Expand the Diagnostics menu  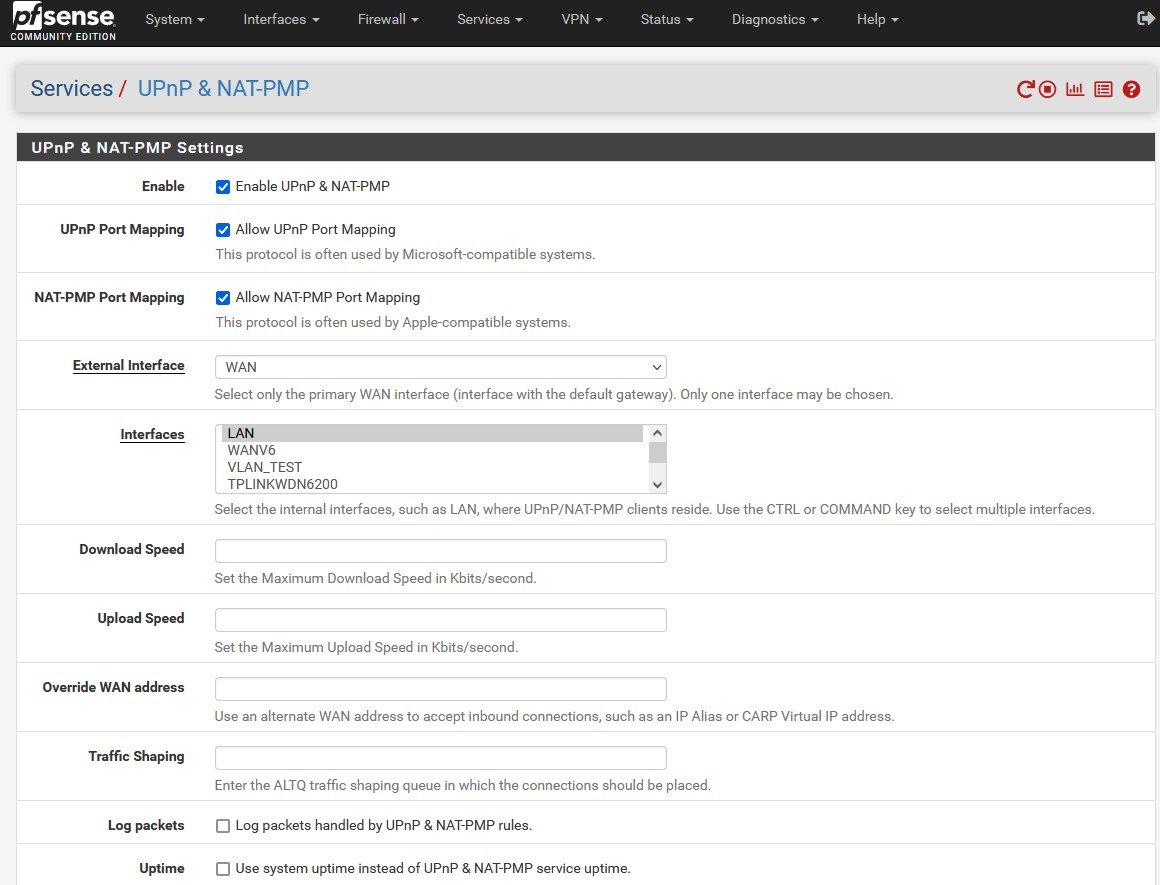[x=774, y=19]
